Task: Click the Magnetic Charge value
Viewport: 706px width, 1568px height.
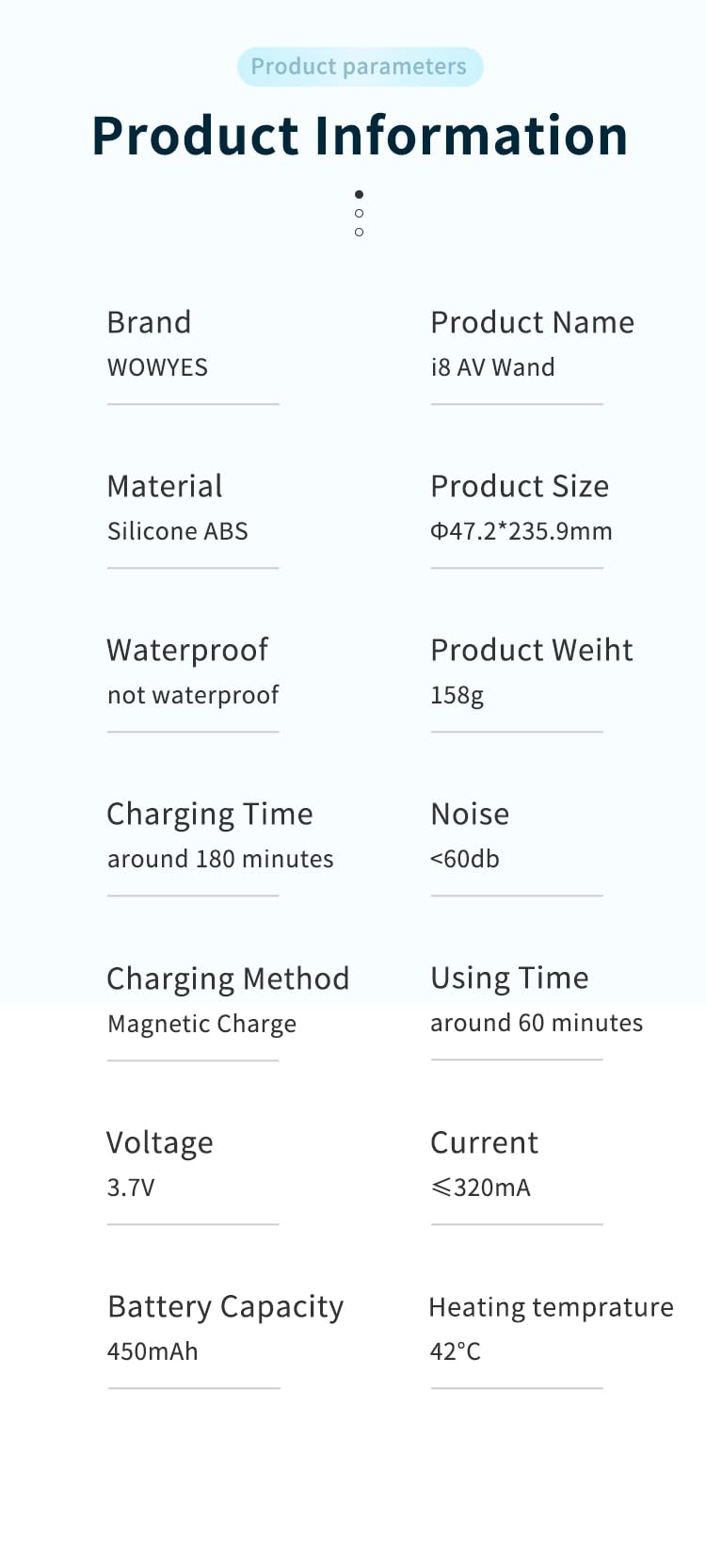Action: coord(201,1024)
